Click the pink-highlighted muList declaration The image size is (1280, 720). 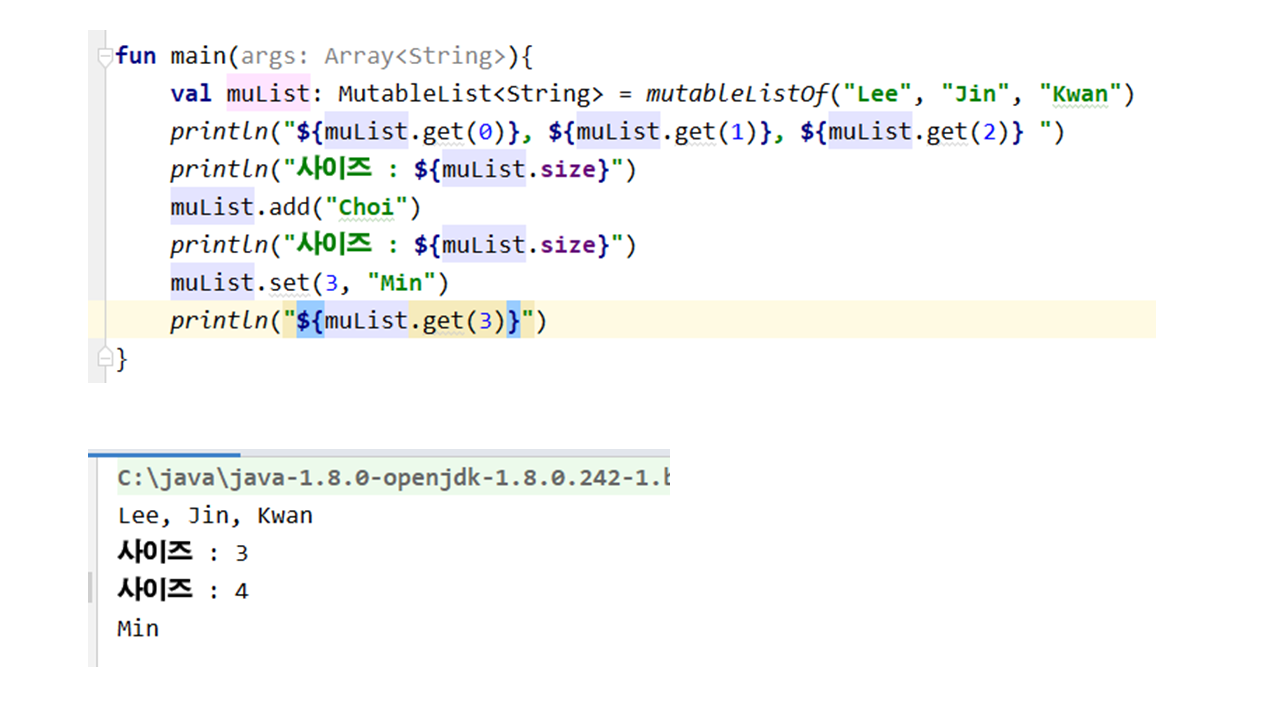(x=268, y=94)
